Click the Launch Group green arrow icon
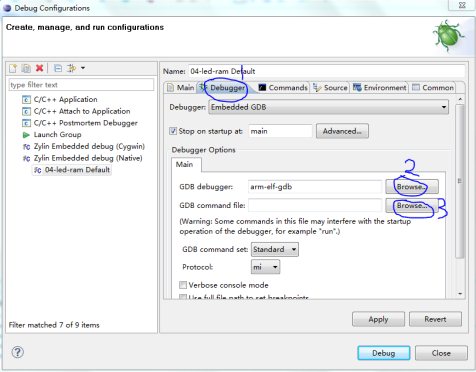The height and width of the screenshot is (372, 476). [26, 135]
